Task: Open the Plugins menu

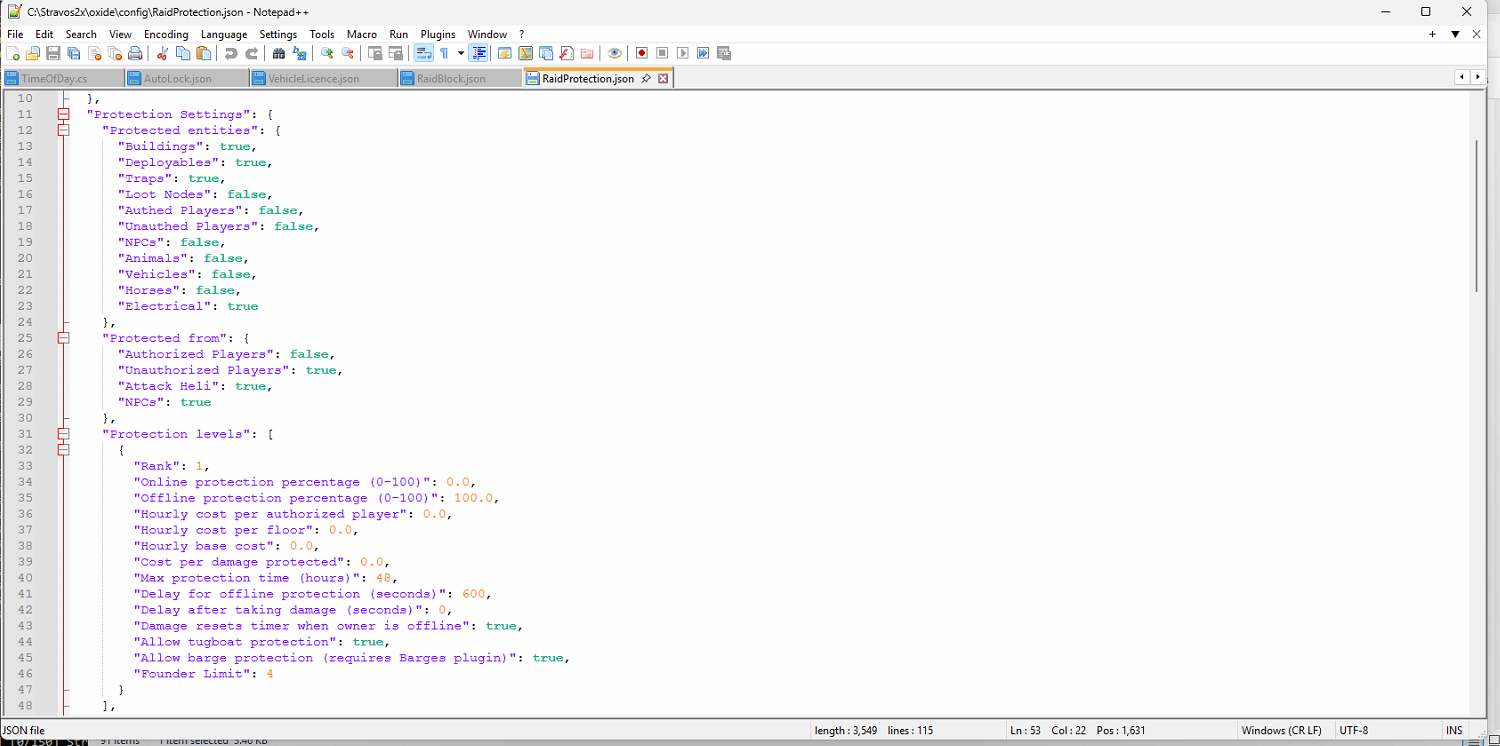Action: coord(437,34)
